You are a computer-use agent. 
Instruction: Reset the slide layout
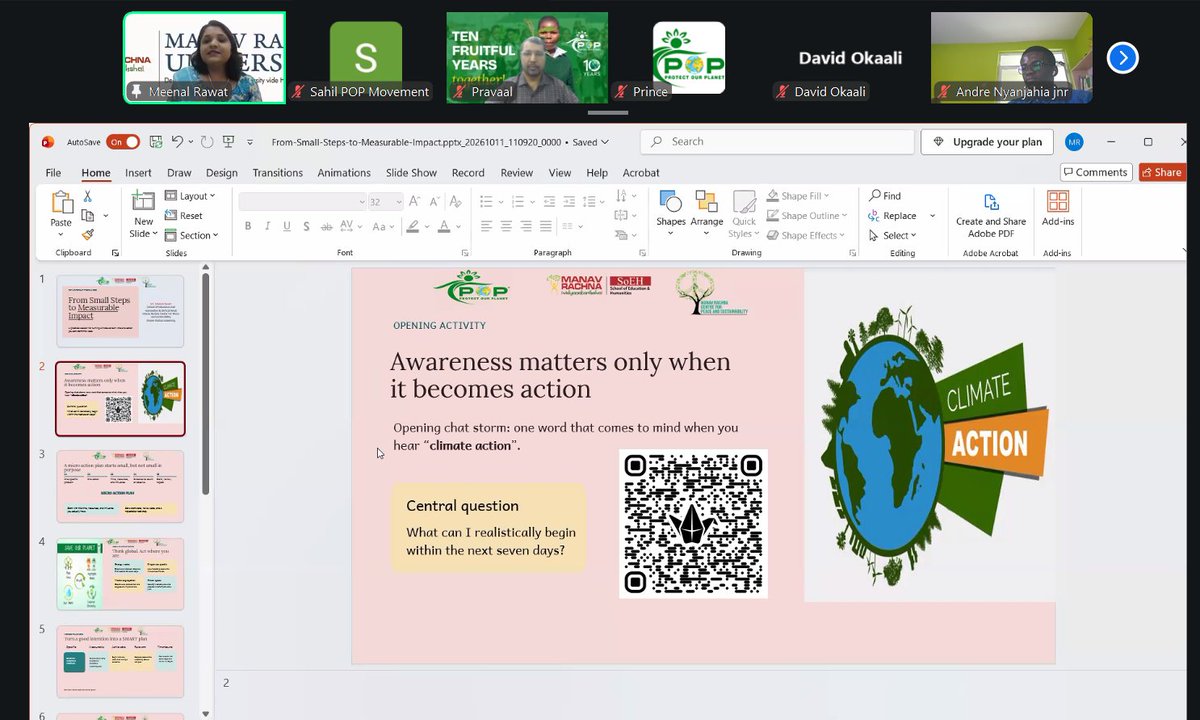coord(184,216)
